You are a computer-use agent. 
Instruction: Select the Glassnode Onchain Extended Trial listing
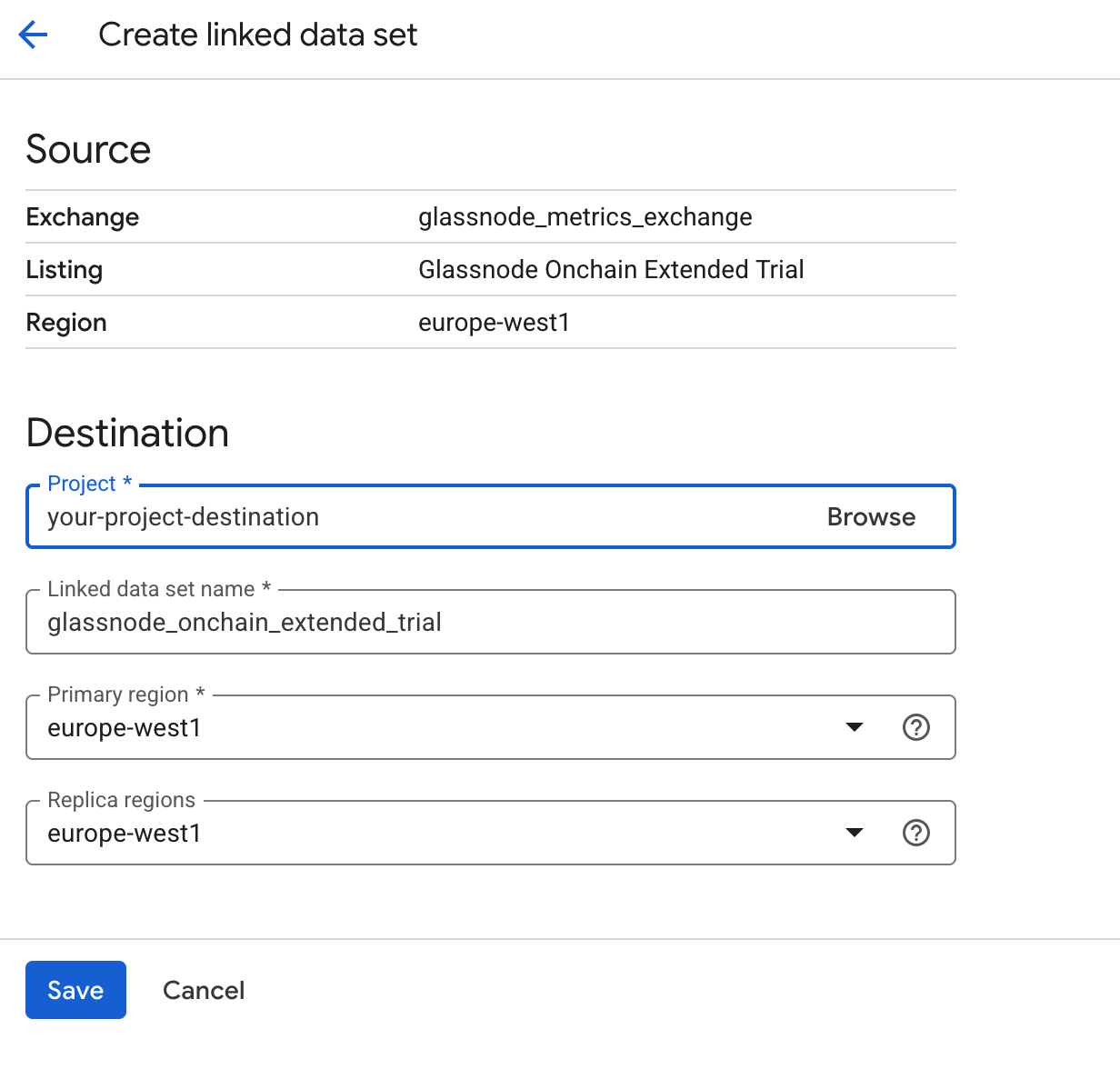[x=611, y=270]
